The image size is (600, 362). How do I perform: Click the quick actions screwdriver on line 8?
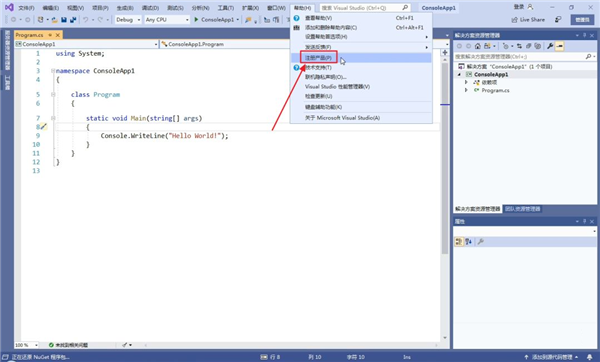(x=44, y=126)
